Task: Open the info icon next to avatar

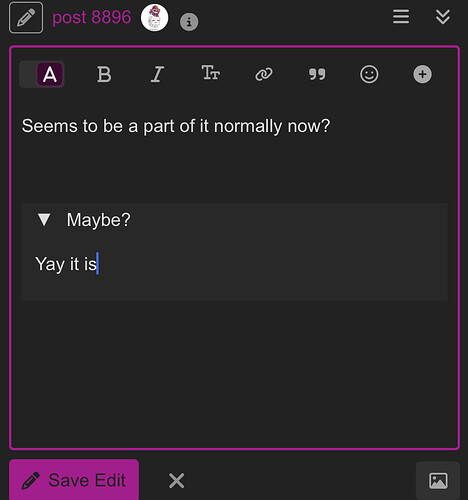Action: pos(189,22)
